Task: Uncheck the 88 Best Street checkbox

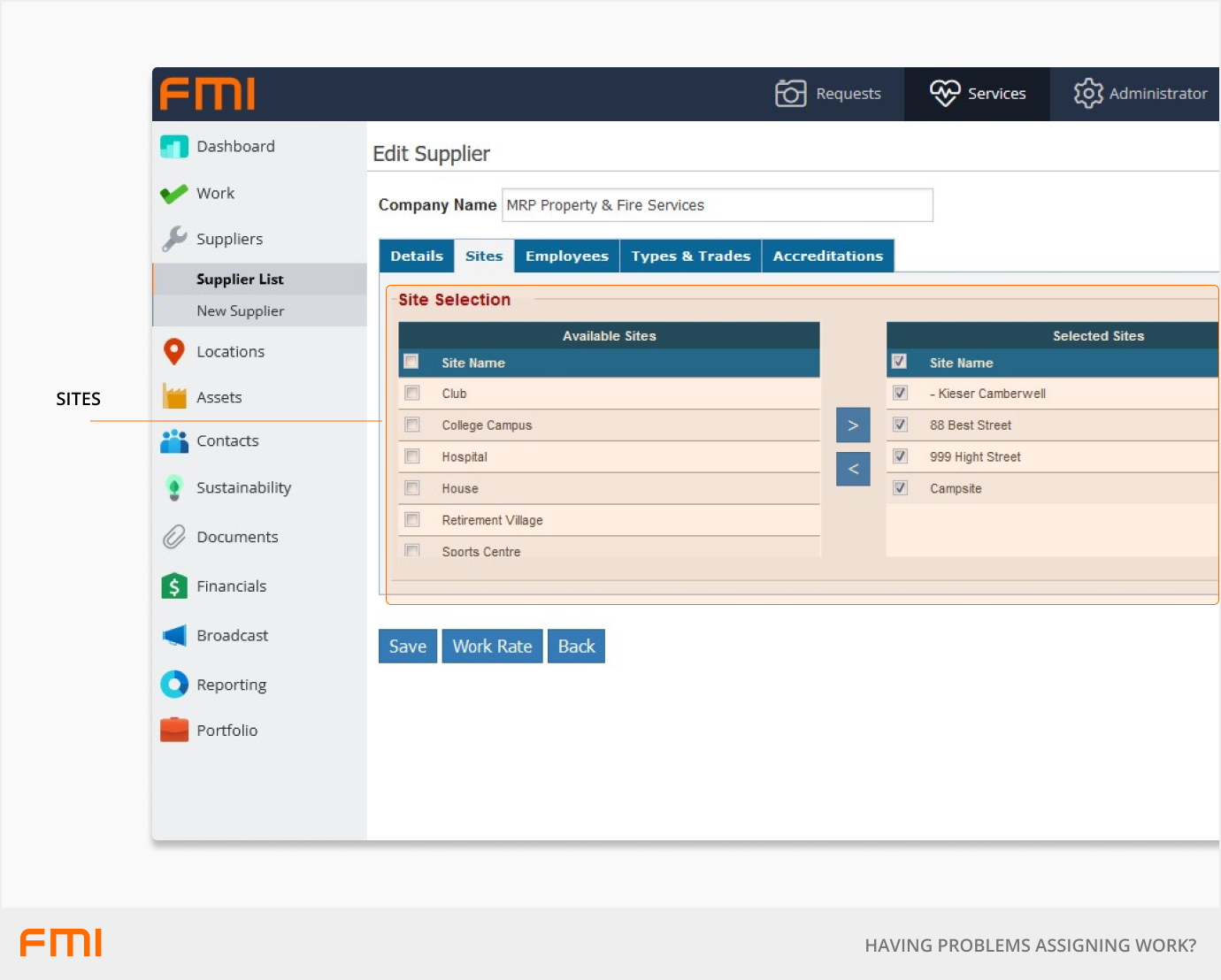Action: [900, 425]
